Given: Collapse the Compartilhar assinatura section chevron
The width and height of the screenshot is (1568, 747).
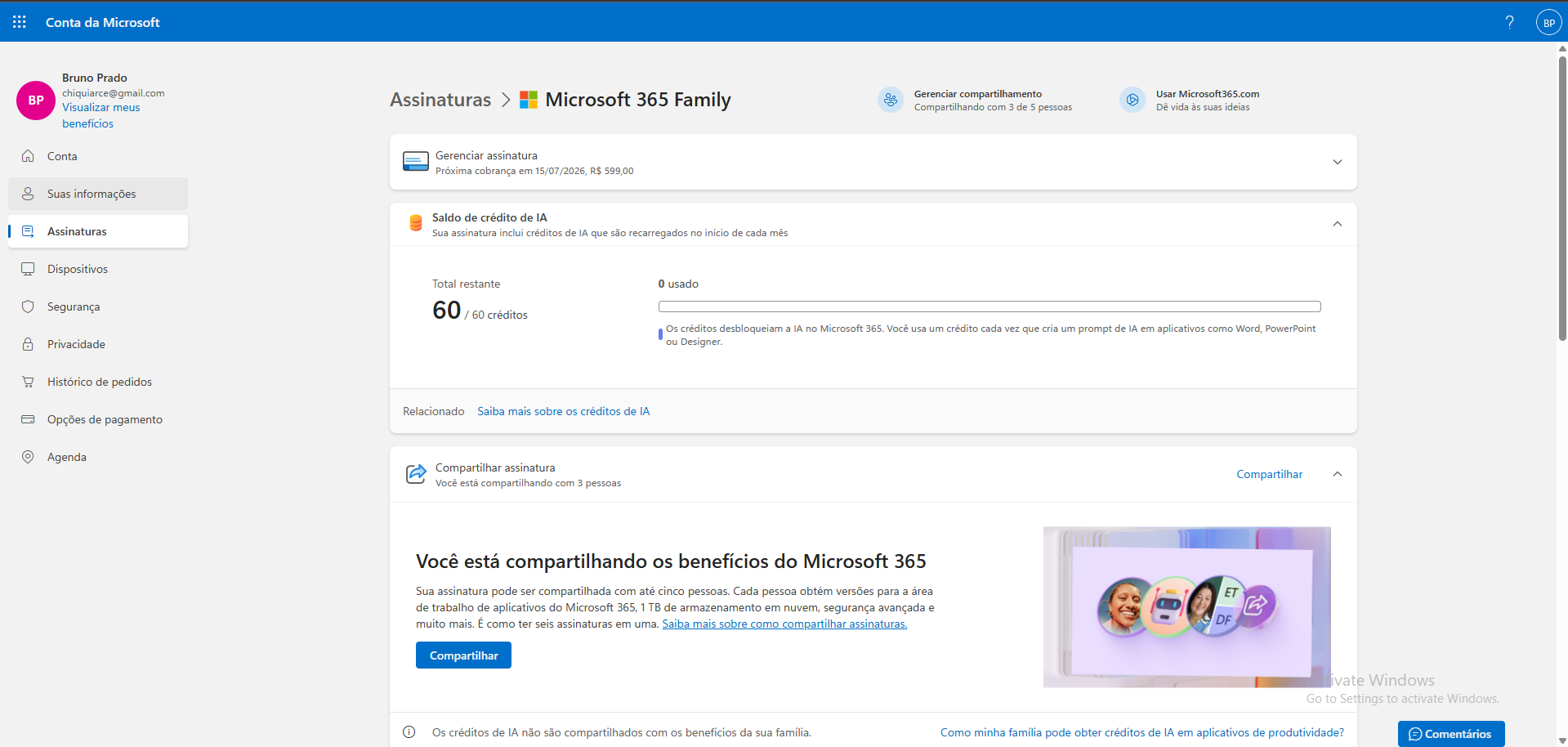Looking at the screenshot, I should pyautogui.click(x=1338, y=474).
